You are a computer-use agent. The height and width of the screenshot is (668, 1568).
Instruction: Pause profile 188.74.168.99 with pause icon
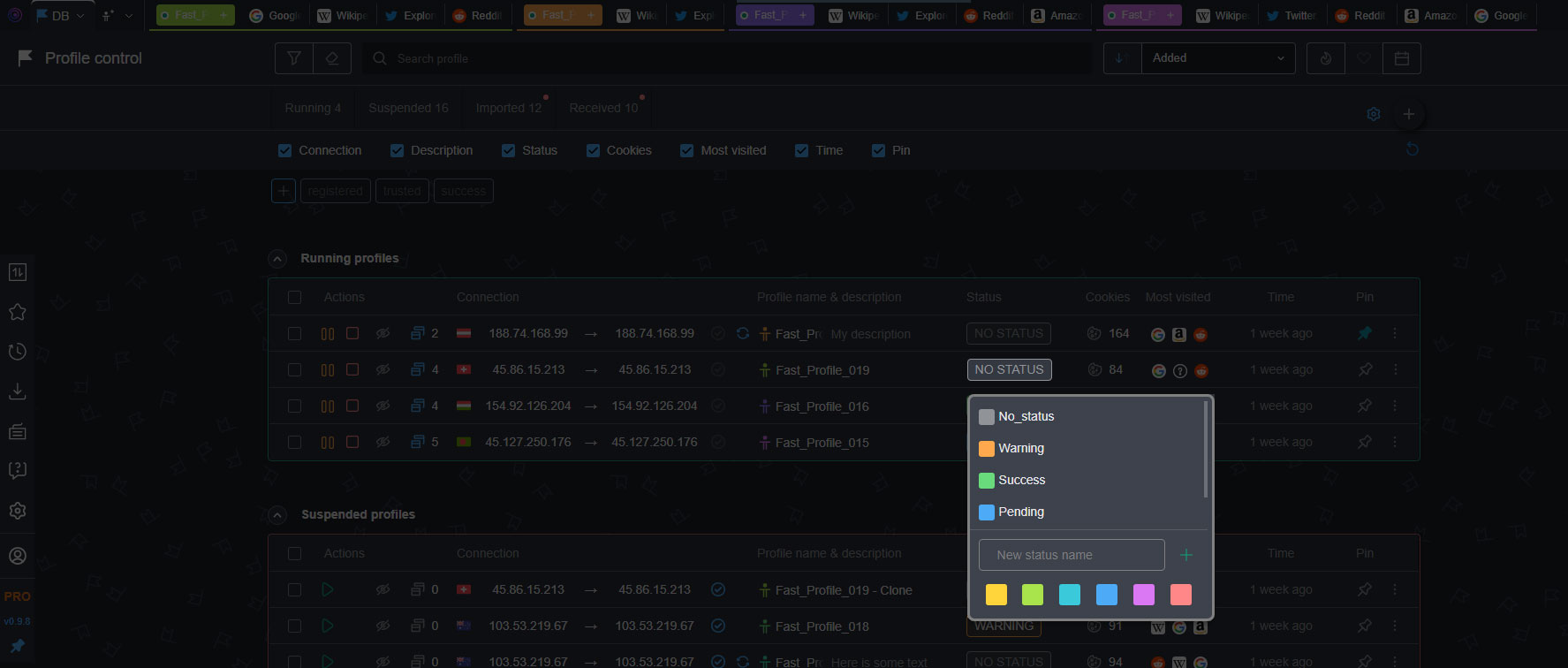(x=328, y=334)
